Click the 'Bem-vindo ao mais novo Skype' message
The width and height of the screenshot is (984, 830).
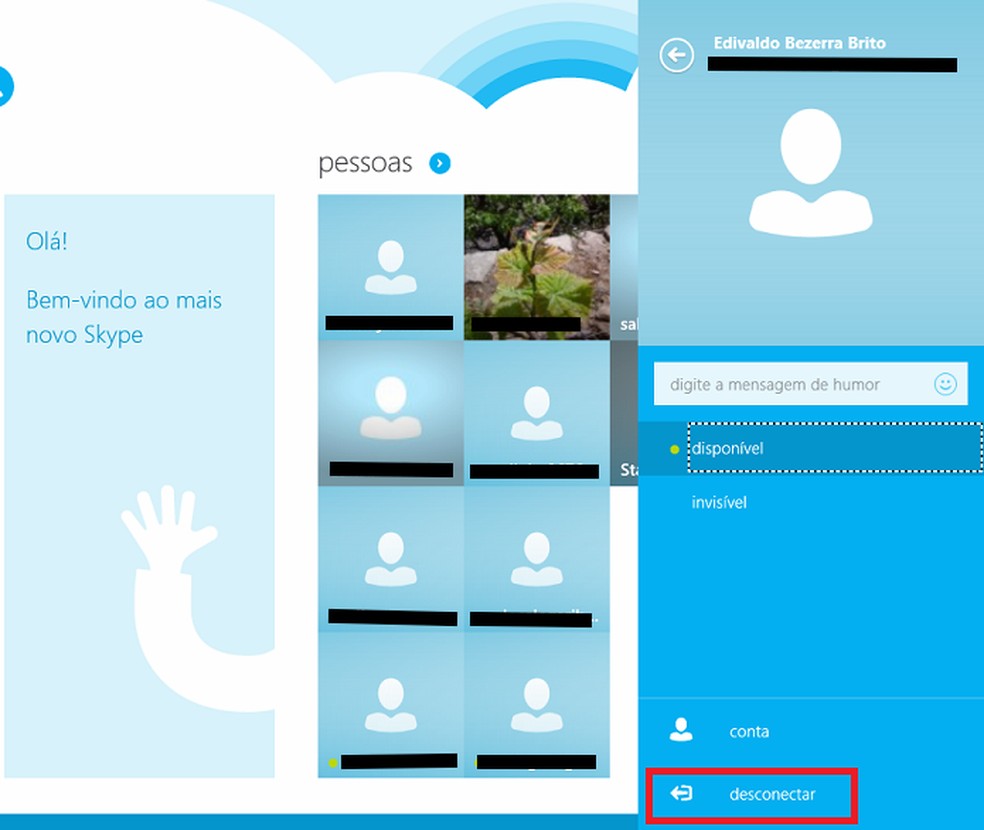[124, 317]
